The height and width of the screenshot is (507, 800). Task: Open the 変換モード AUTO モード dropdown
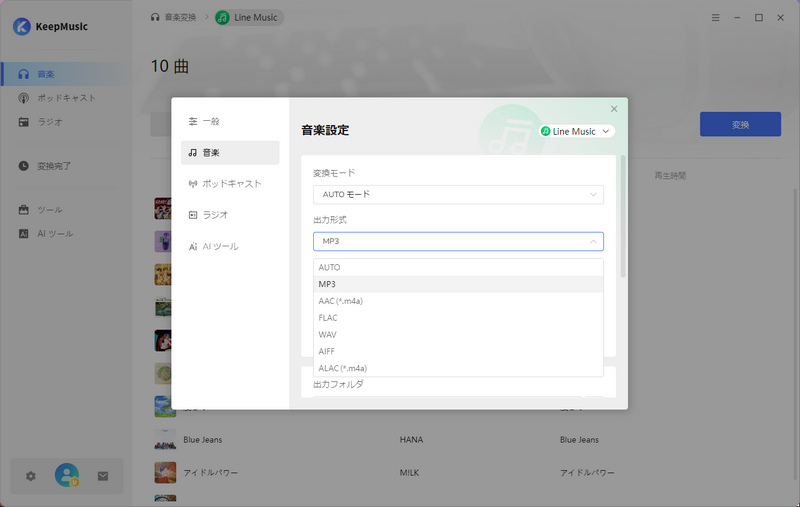pos(458,194)
